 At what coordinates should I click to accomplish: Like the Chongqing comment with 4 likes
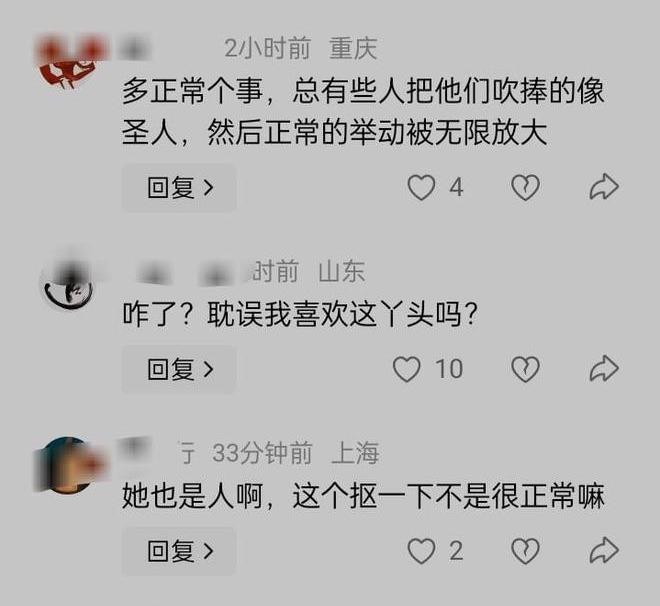pos(421,187)
